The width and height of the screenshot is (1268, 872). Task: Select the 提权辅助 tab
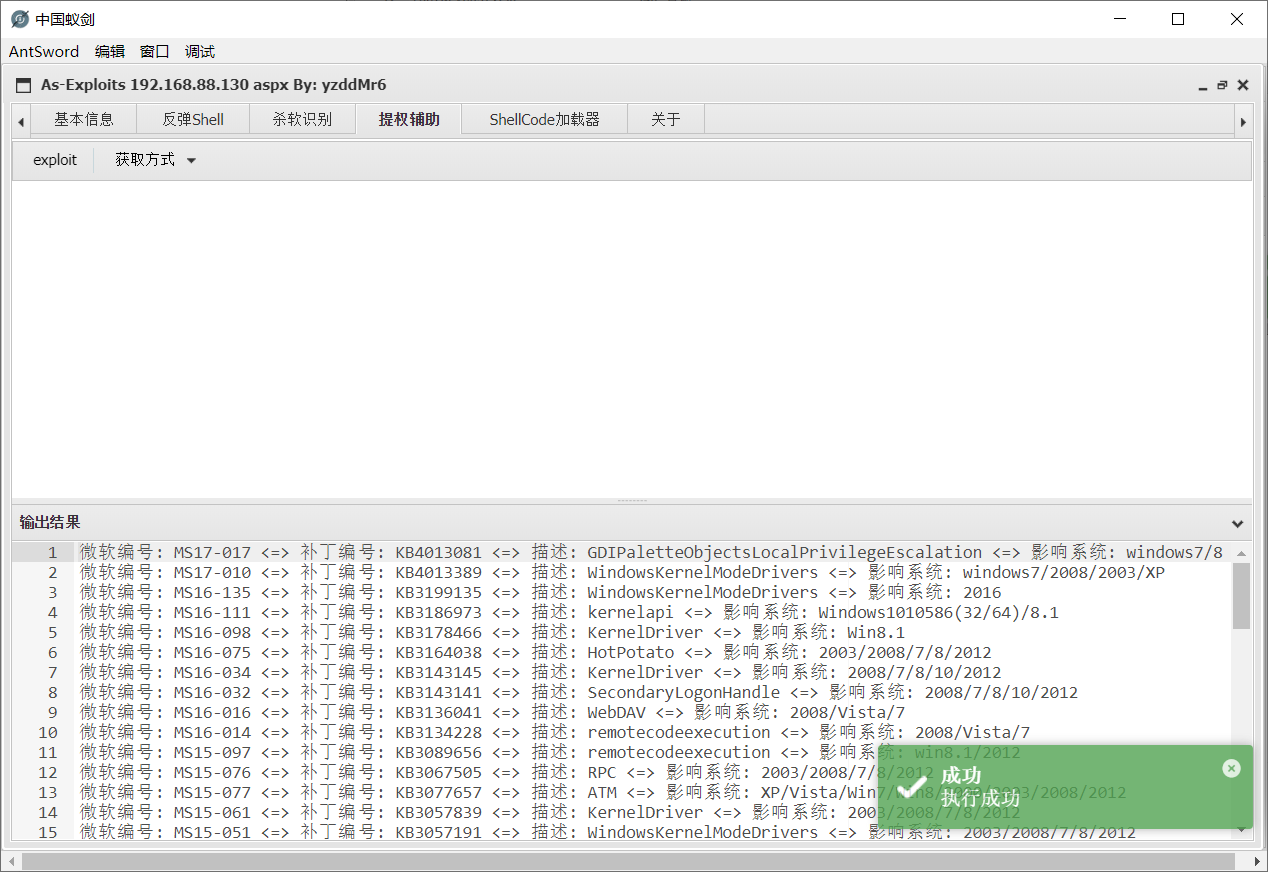click(409, 119)
